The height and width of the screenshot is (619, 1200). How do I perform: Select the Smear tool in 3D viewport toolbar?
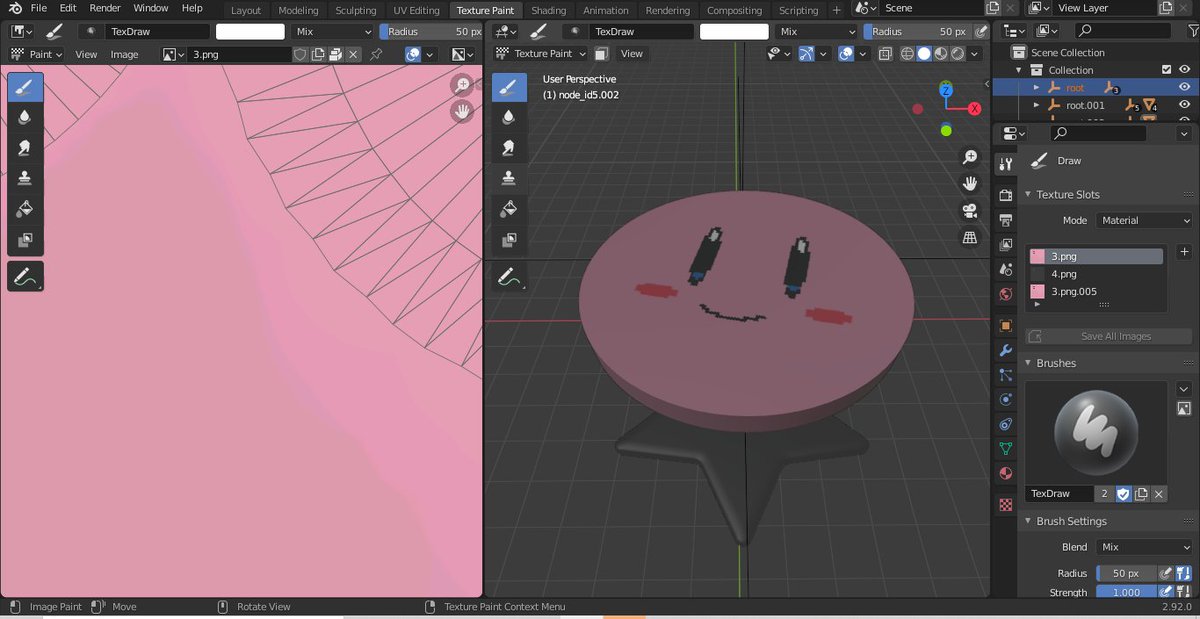508,147
